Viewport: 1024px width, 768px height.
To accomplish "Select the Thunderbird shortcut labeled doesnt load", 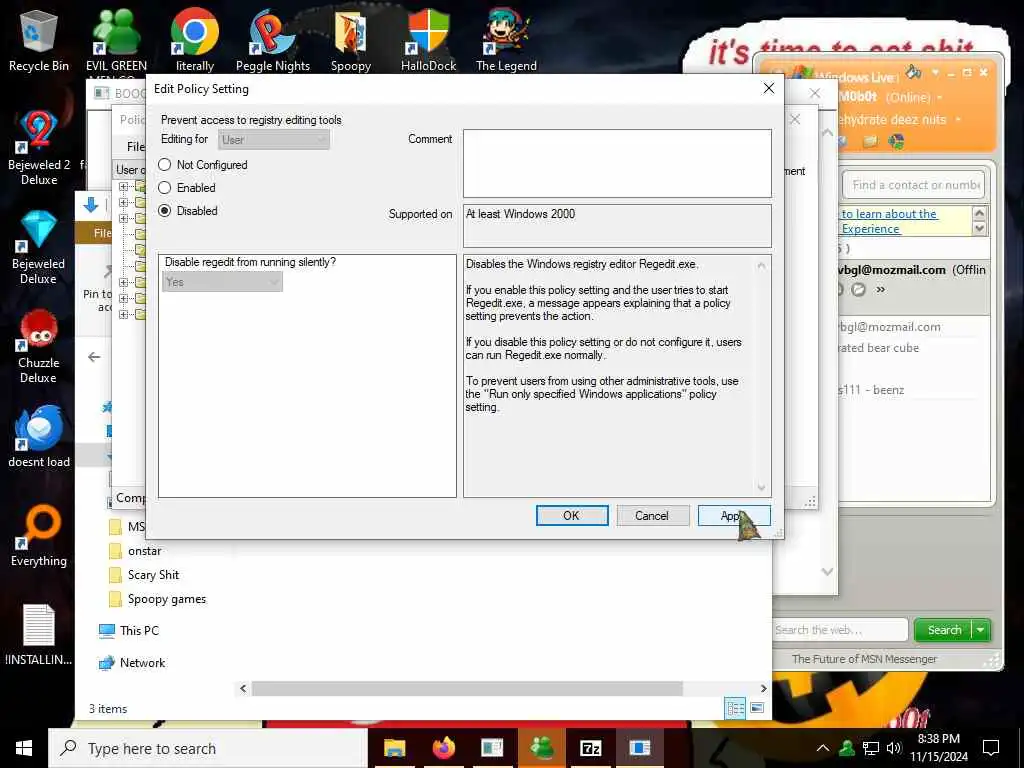I will pos(39,436).
